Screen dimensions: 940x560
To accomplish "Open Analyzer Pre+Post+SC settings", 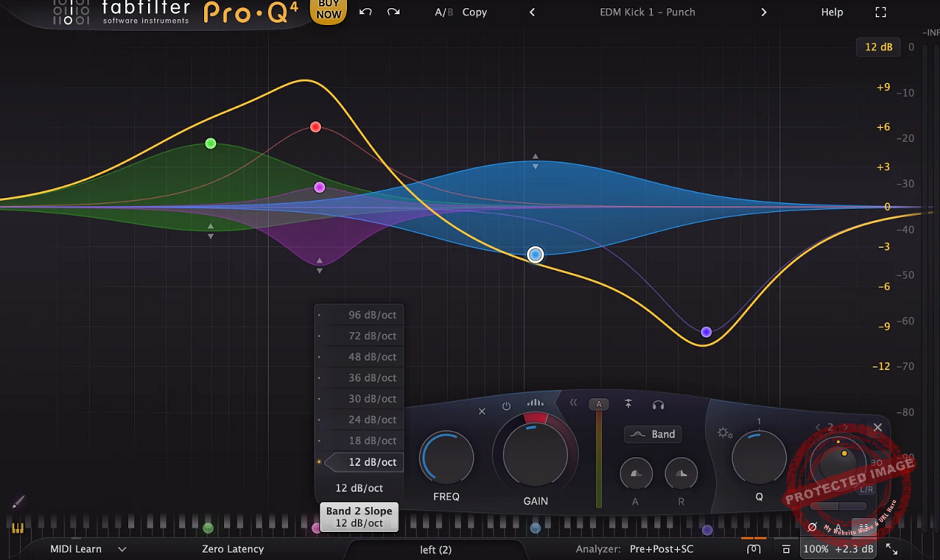I will click(661, 549).
